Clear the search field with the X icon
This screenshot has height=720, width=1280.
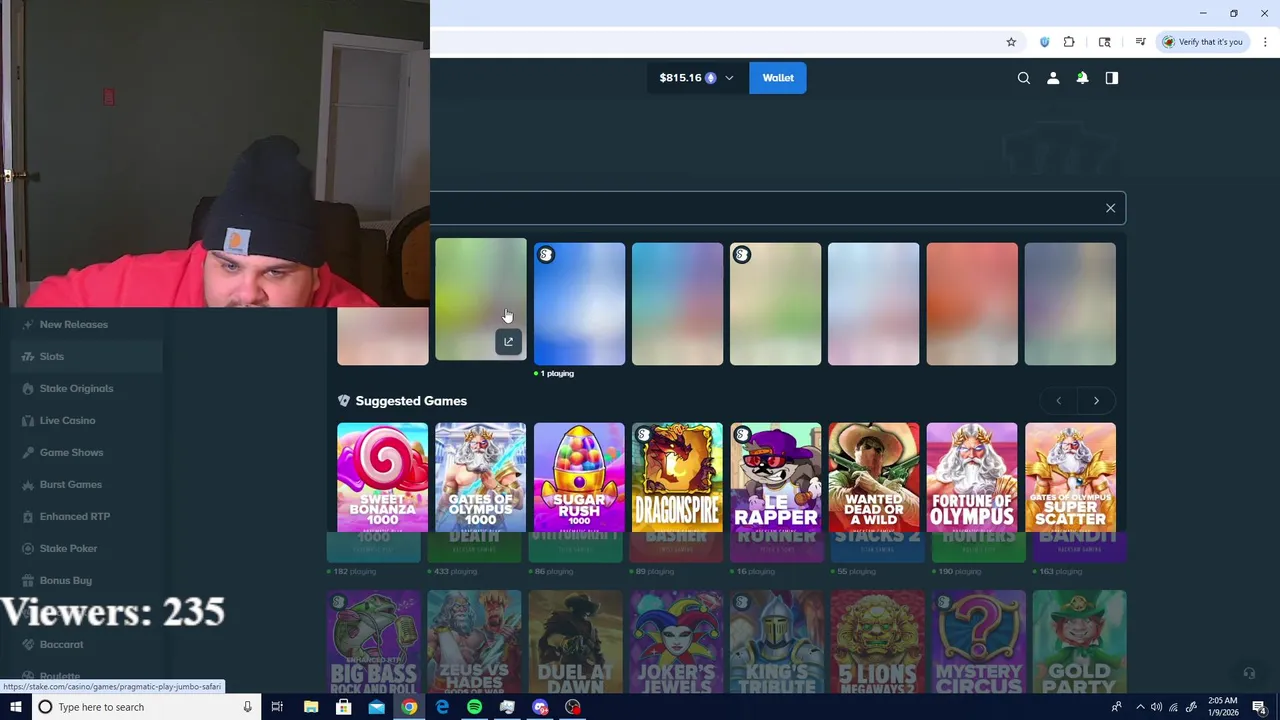pyautogui.click(x=1110, y=208)
